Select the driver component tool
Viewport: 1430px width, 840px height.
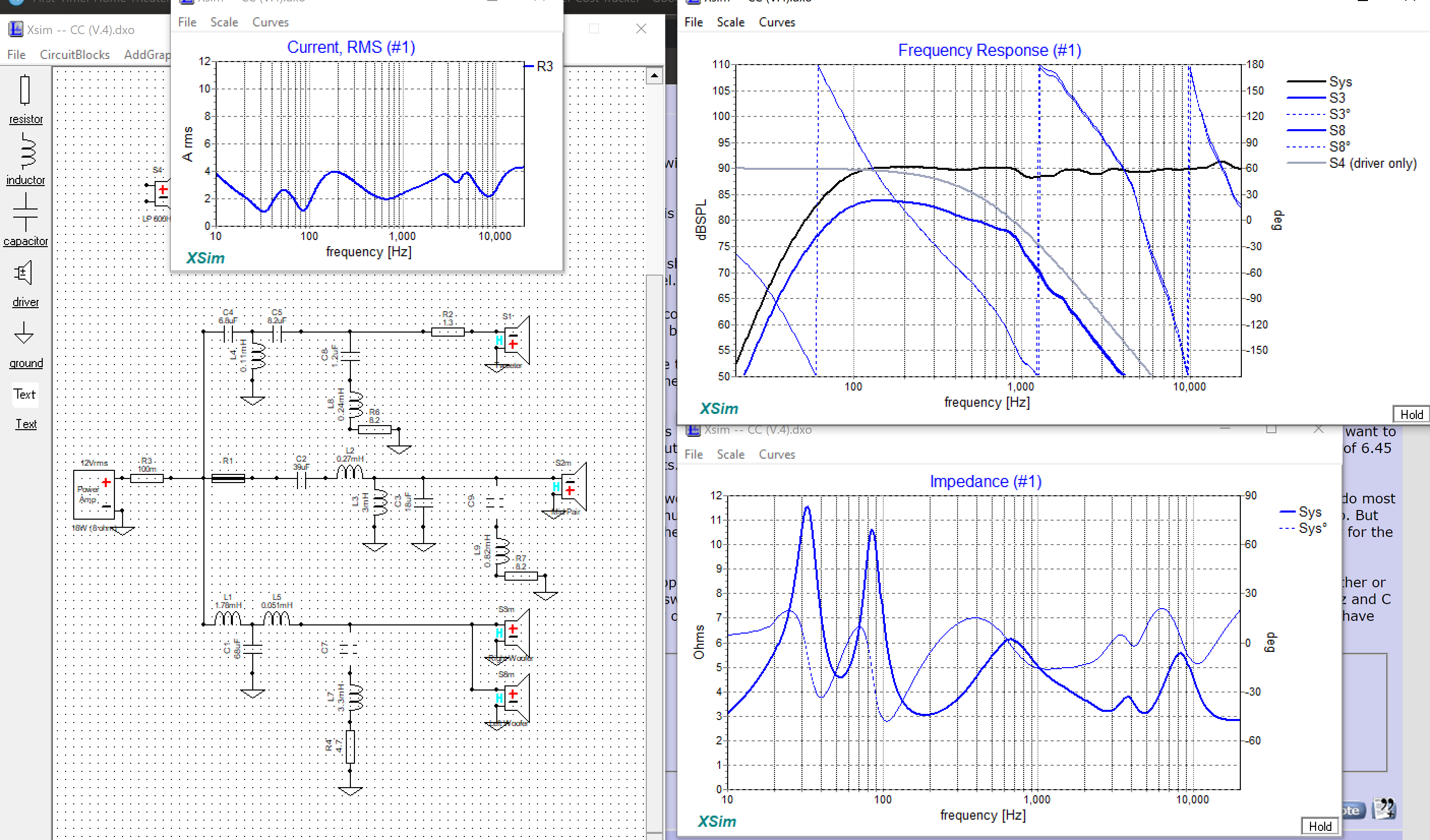pyautogui.click(x=25, y=284)
